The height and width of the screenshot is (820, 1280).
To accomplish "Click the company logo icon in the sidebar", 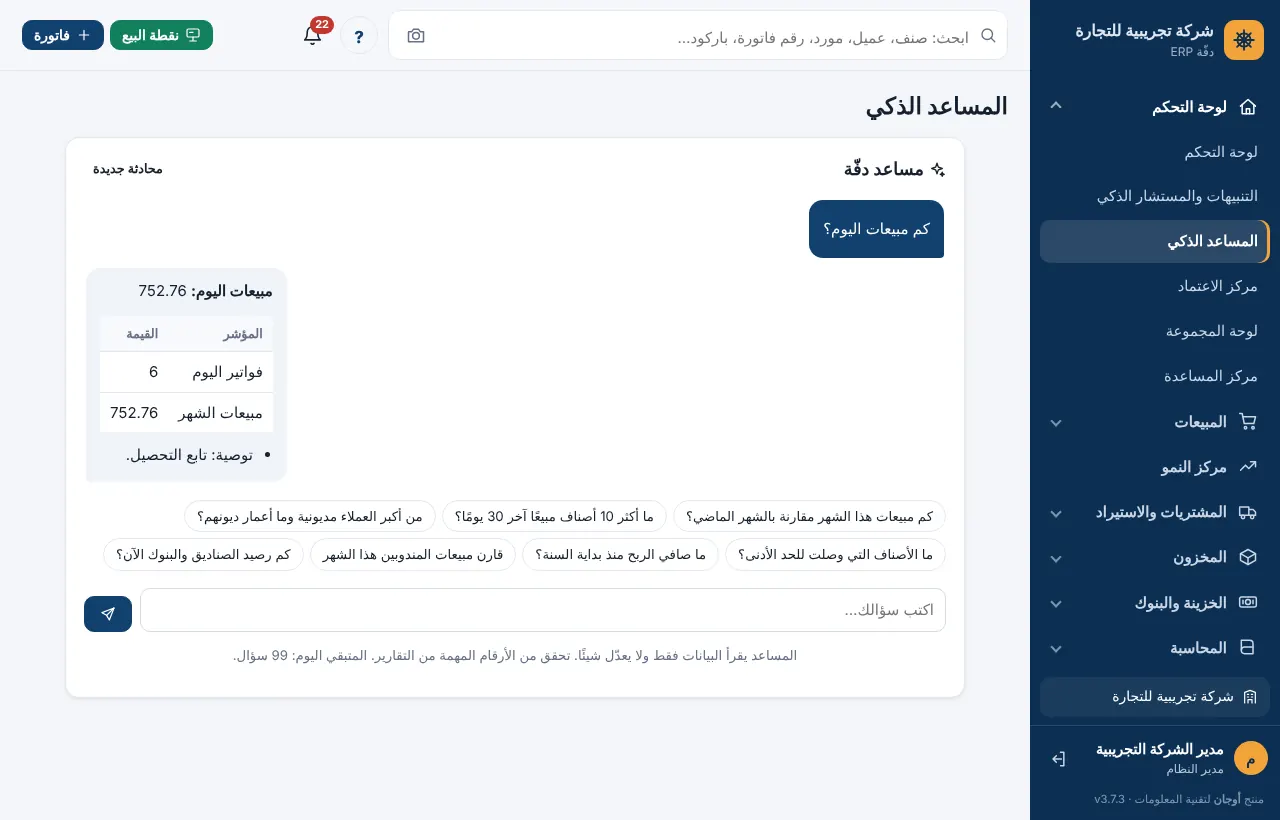I will (x=1244, y=40).
